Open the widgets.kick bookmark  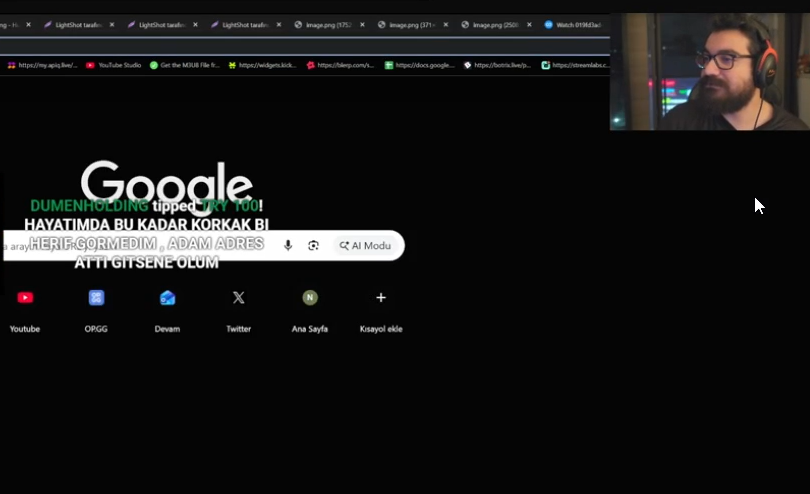[x=262, y=65]
